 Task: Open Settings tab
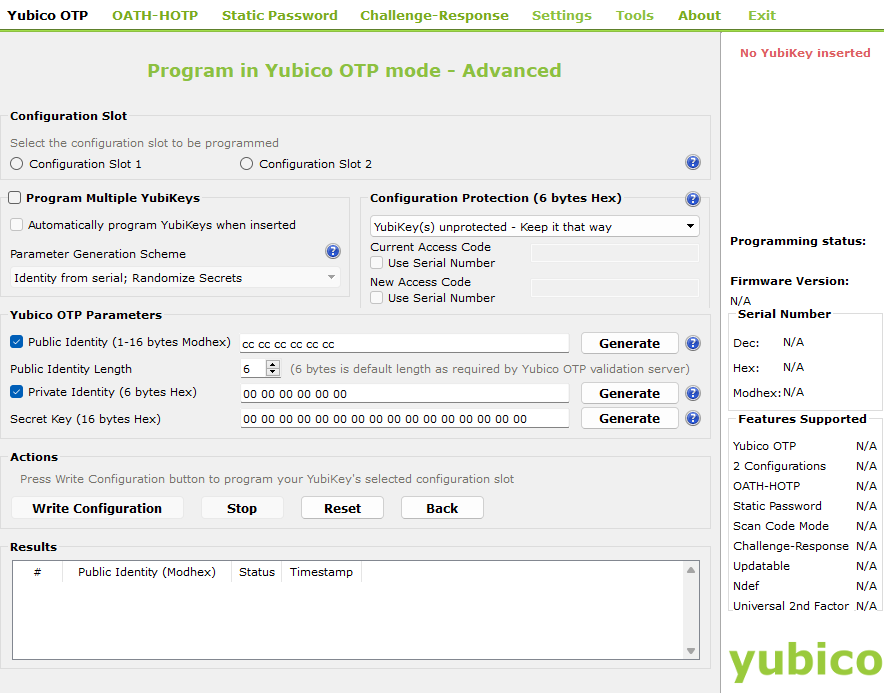[x=562, y=15]
